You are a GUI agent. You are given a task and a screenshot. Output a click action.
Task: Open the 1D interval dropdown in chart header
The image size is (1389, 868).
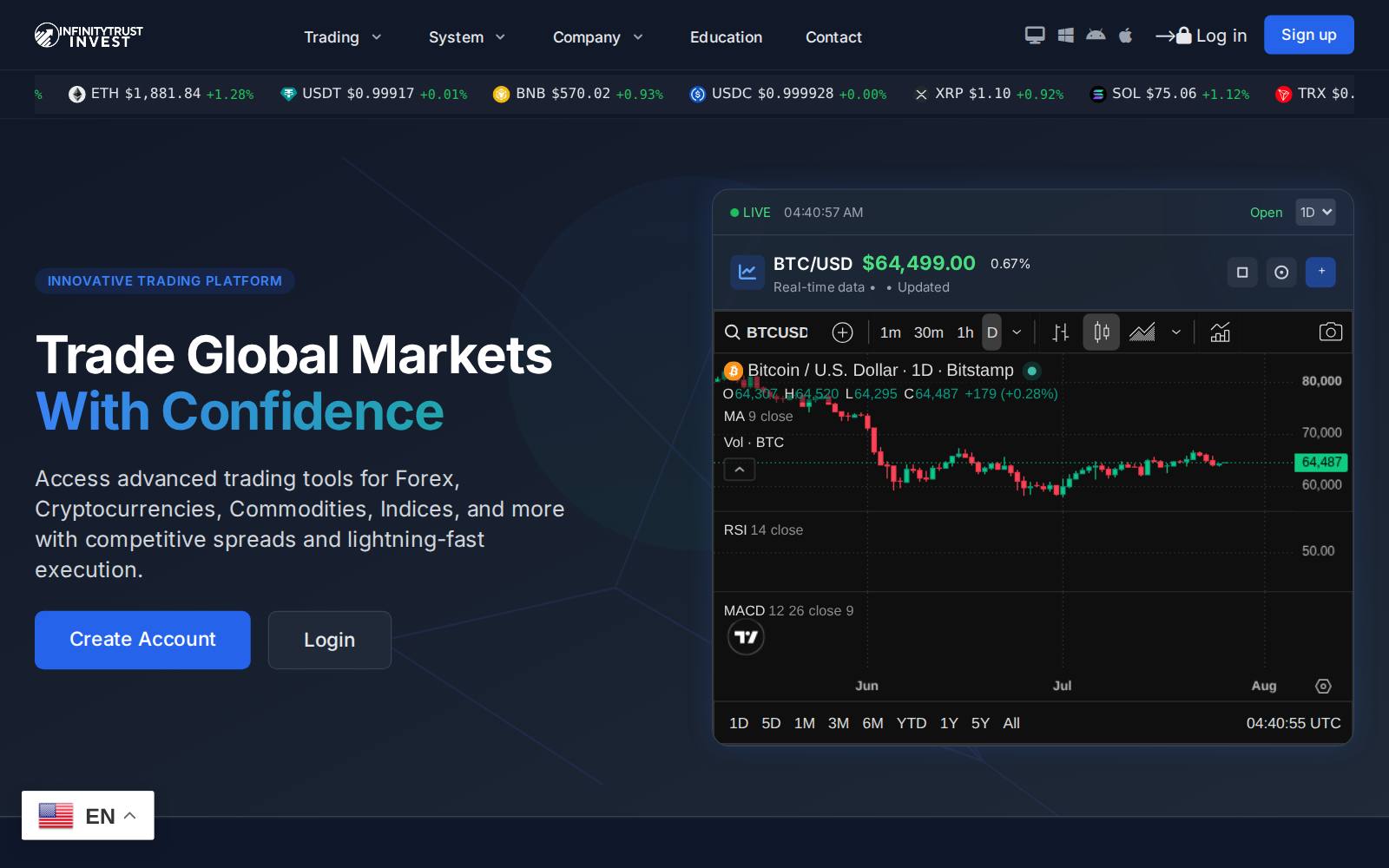coord(1315,212)
